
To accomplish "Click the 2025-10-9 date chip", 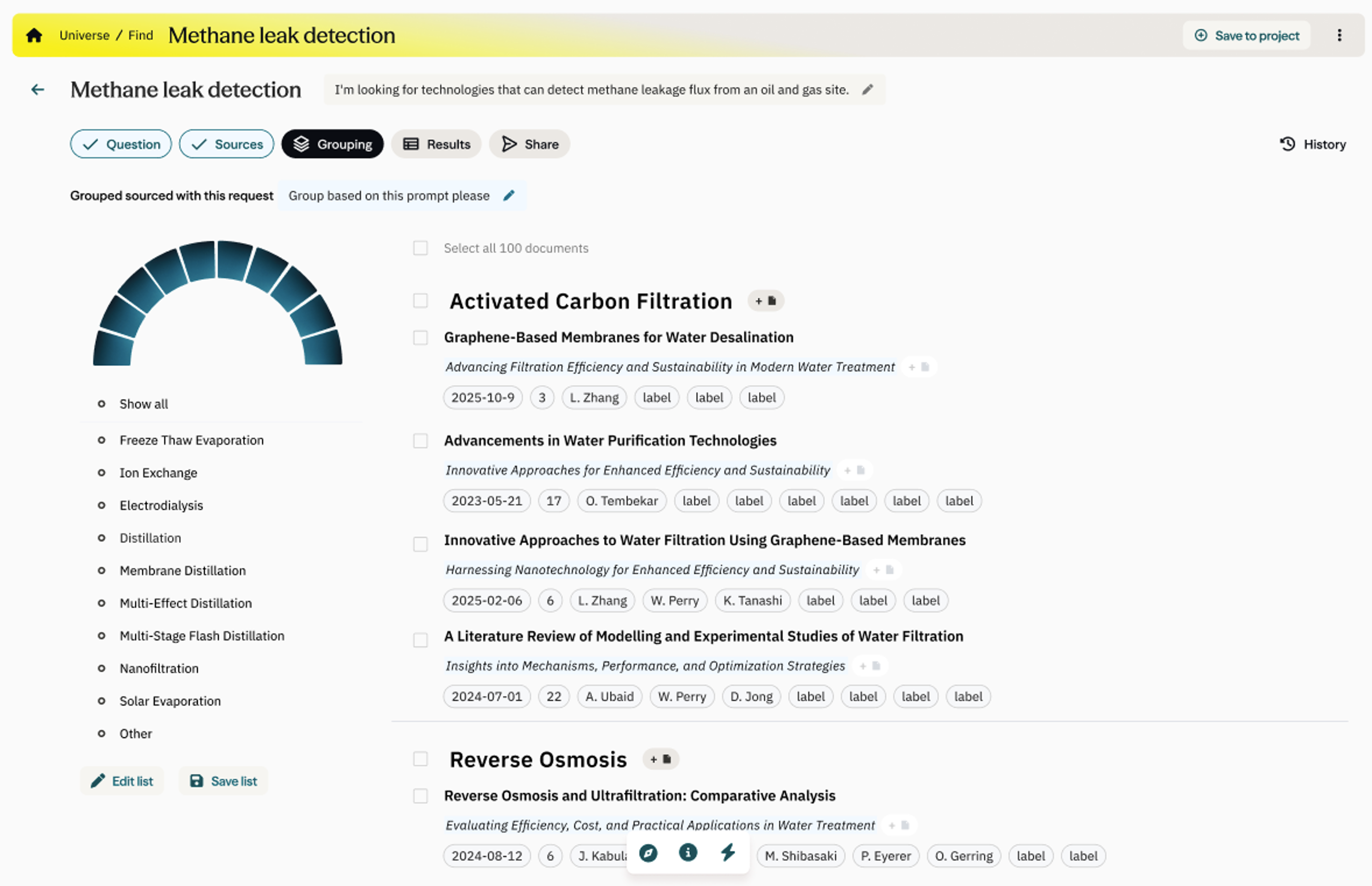I will pyautogui.click(x=483, y=398).
